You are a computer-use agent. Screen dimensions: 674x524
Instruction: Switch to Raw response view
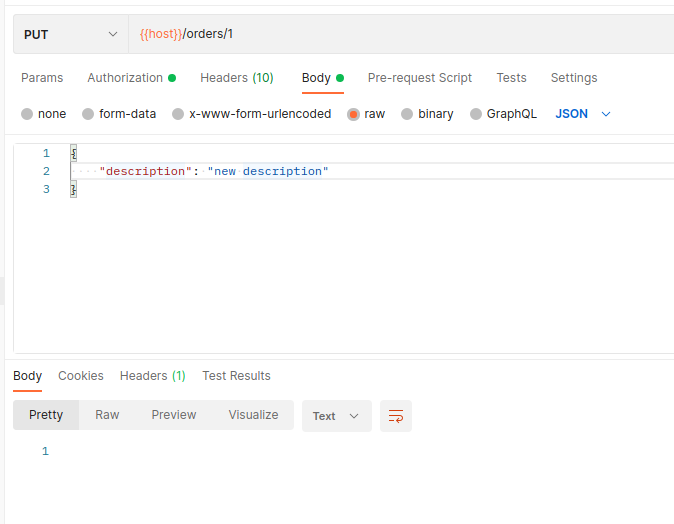[107, 415]
